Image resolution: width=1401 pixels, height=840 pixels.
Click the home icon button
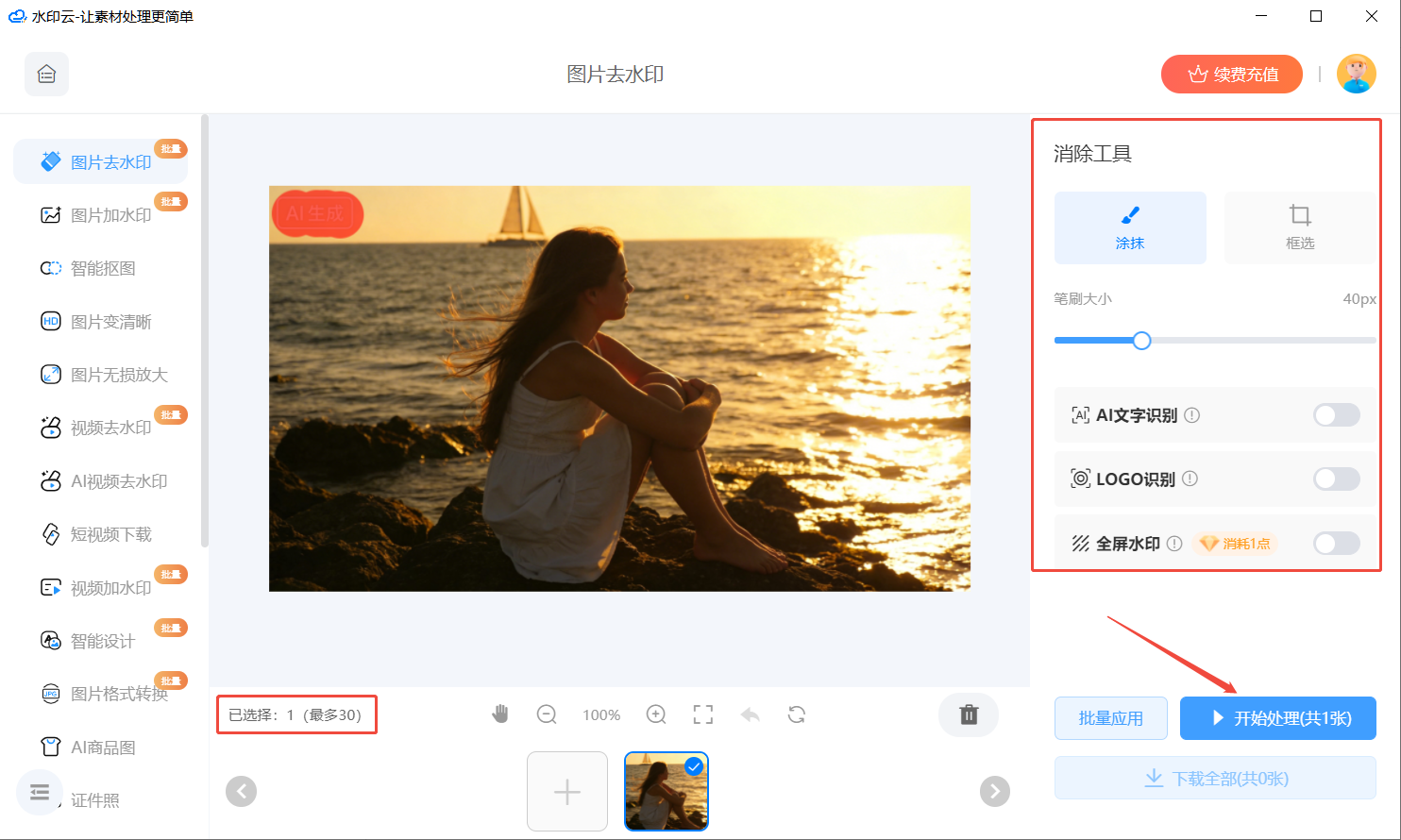click(x=46, y=75)
